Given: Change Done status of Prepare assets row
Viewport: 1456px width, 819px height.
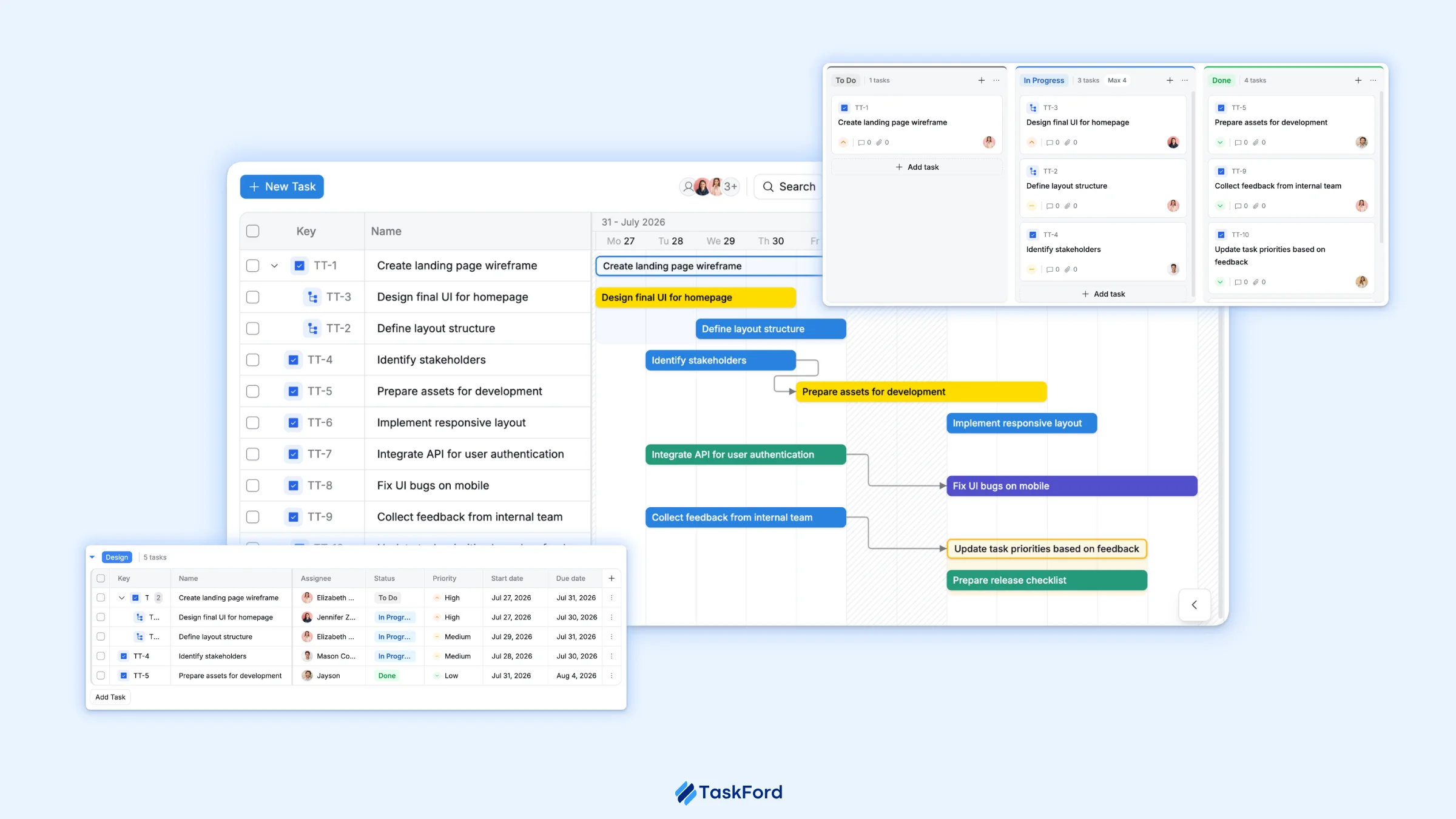Looking at the screenshot, I should click(x=387, y=675).
